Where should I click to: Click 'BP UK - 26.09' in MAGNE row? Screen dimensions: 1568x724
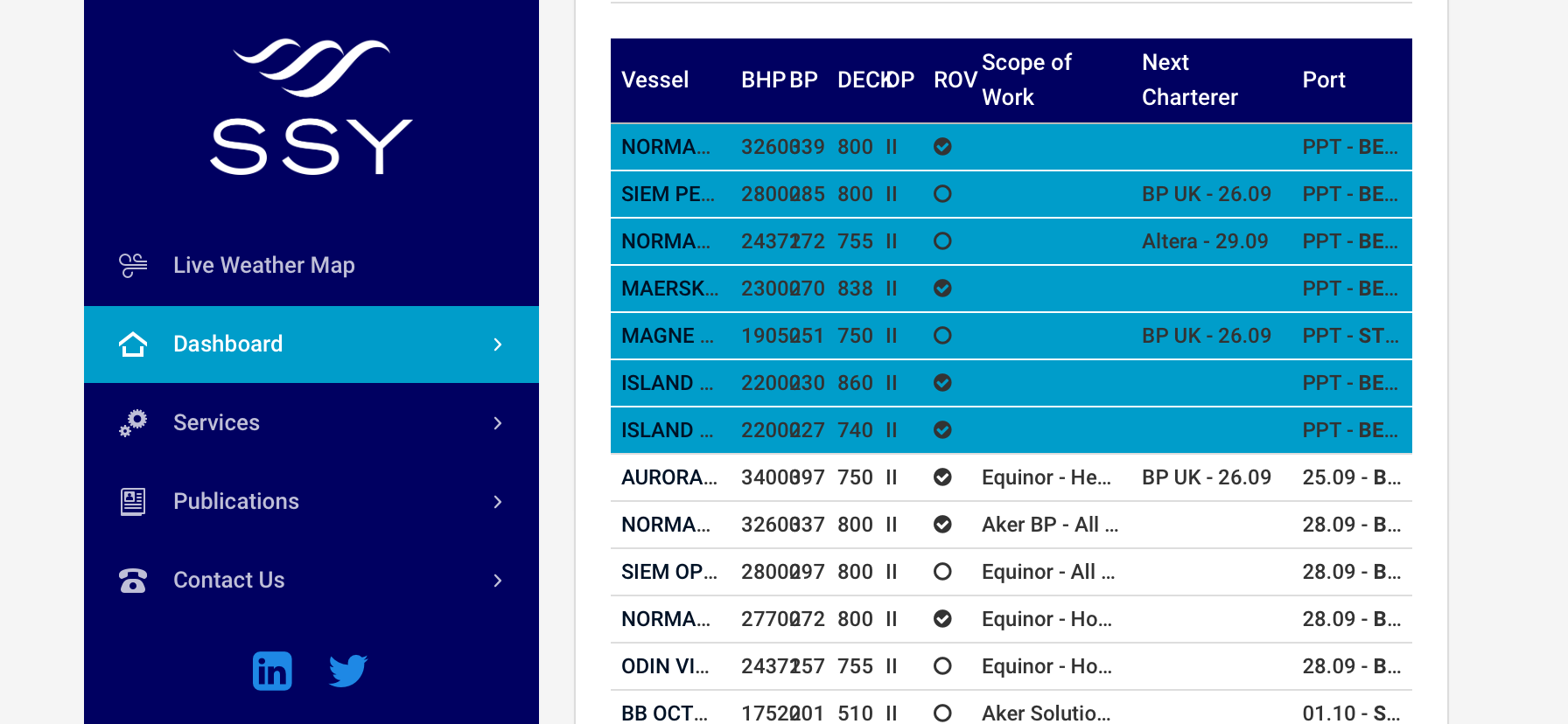(1207, 336)
